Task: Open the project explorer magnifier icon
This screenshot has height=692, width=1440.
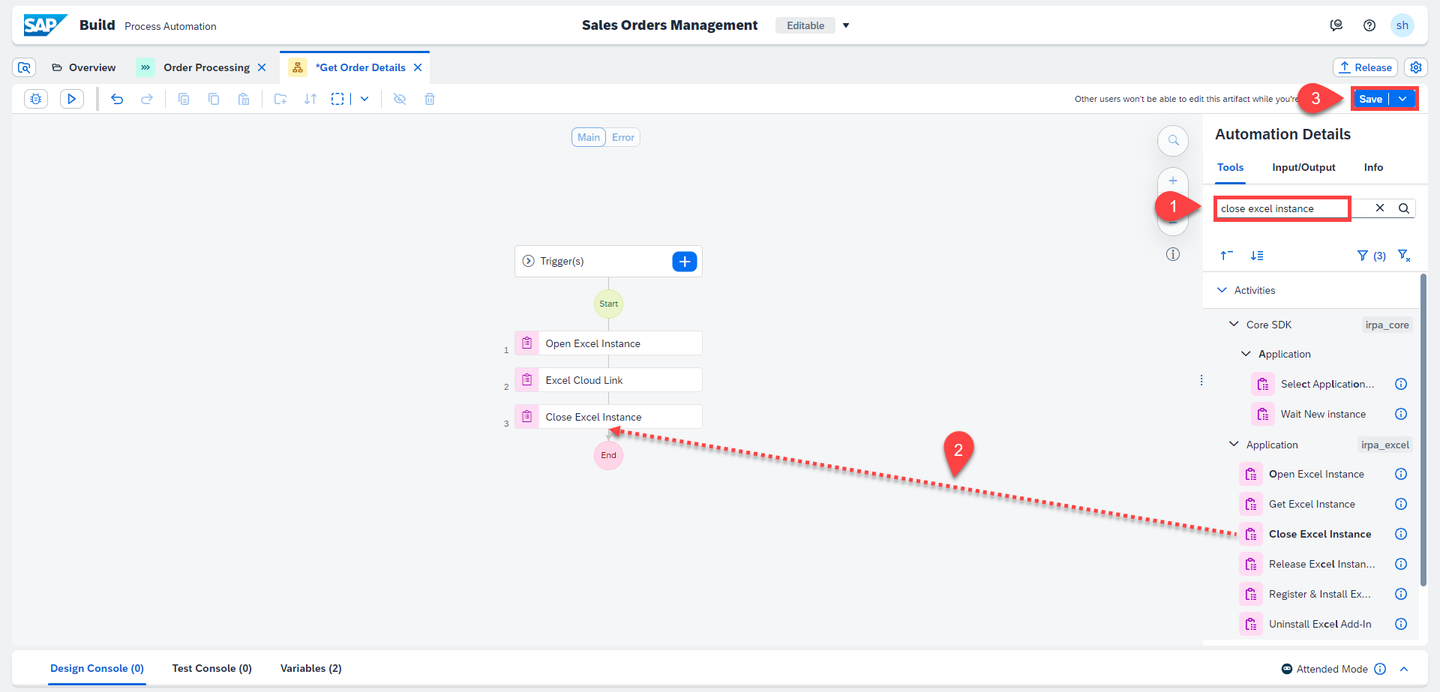Action: click(x=25, y=67)
